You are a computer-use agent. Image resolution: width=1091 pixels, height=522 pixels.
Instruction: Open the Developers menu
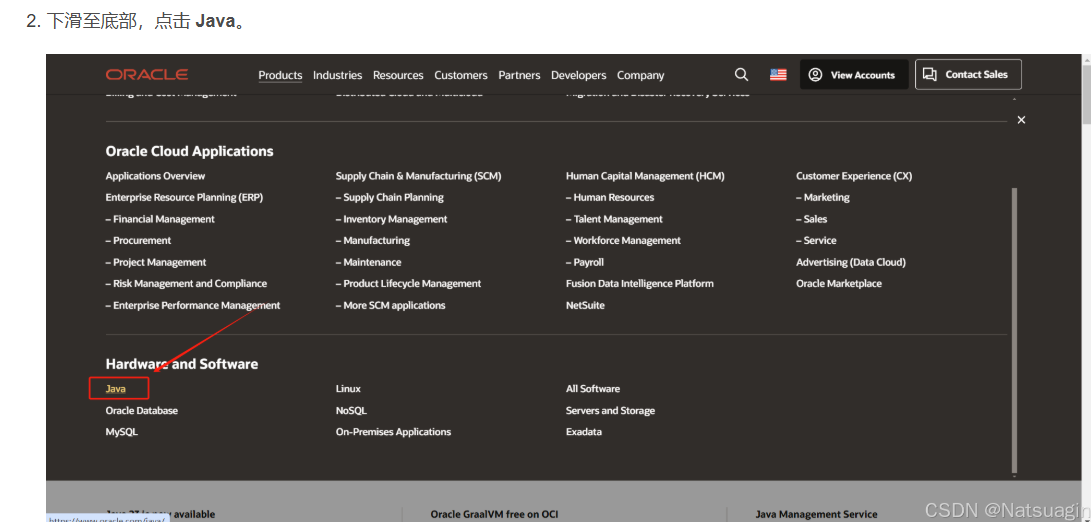coord(578,75)
